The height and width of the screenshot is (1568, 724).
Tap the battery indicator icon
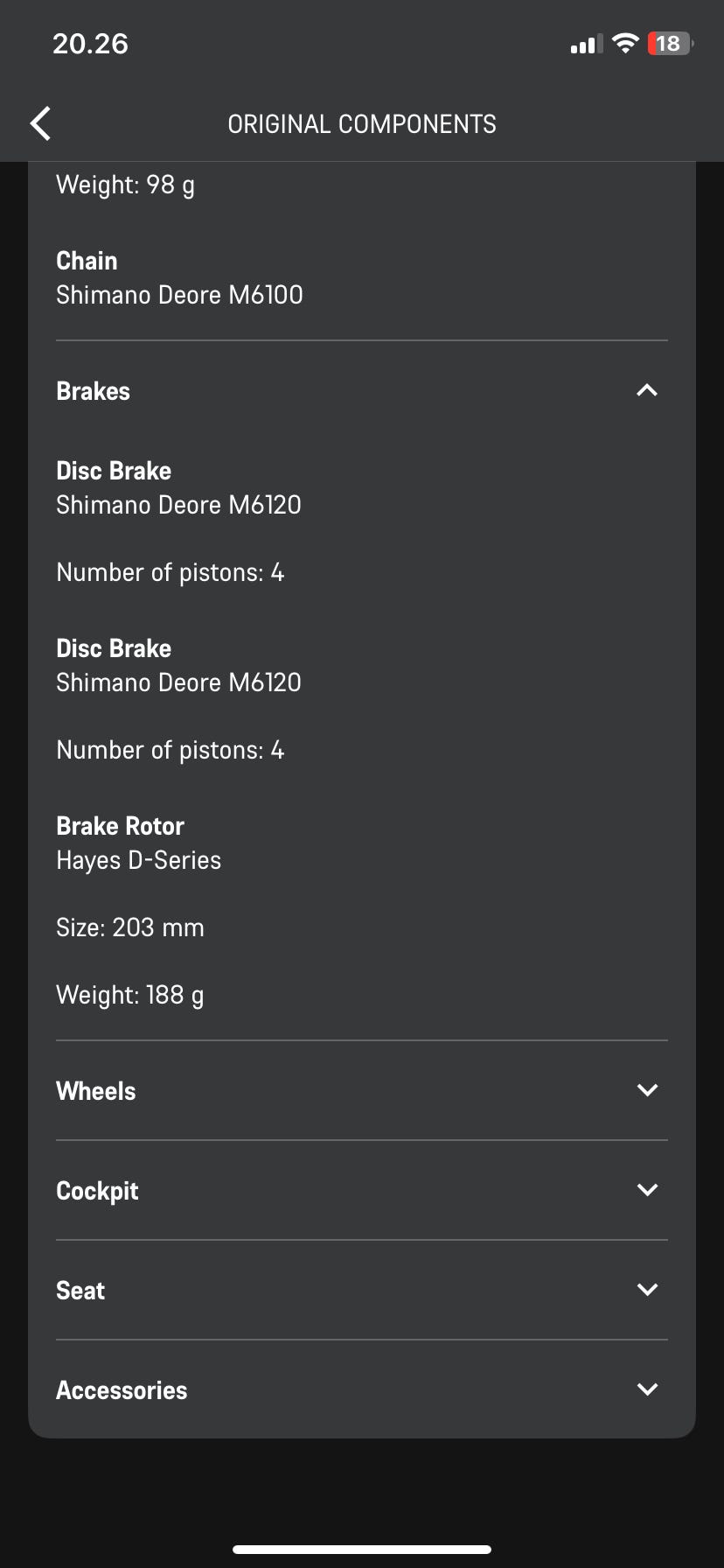point(669,44)
